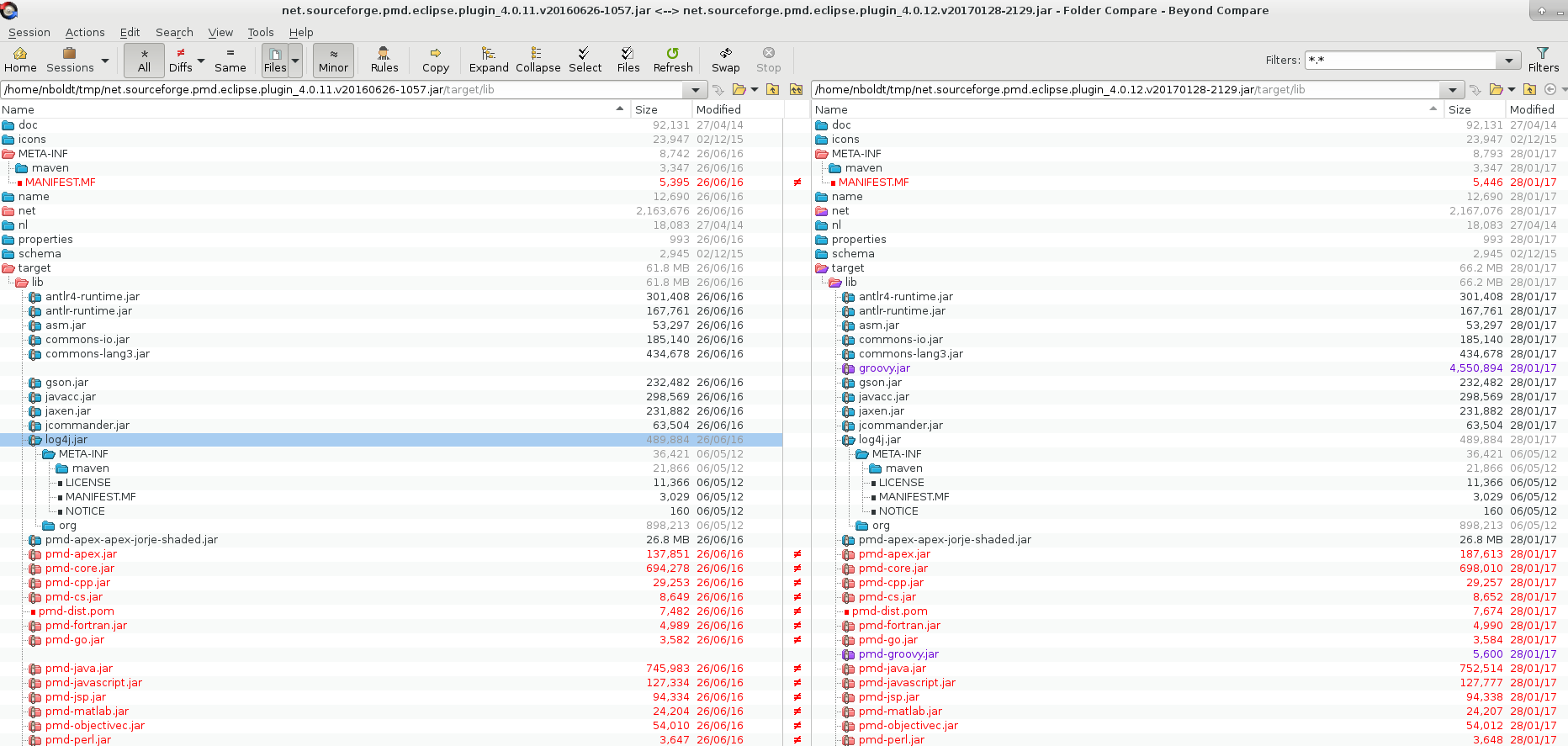Image resolution: width=1568 pixels, height=746 pixels.
Task: Sort left pane by Modified column
Action: coord(738,109)
